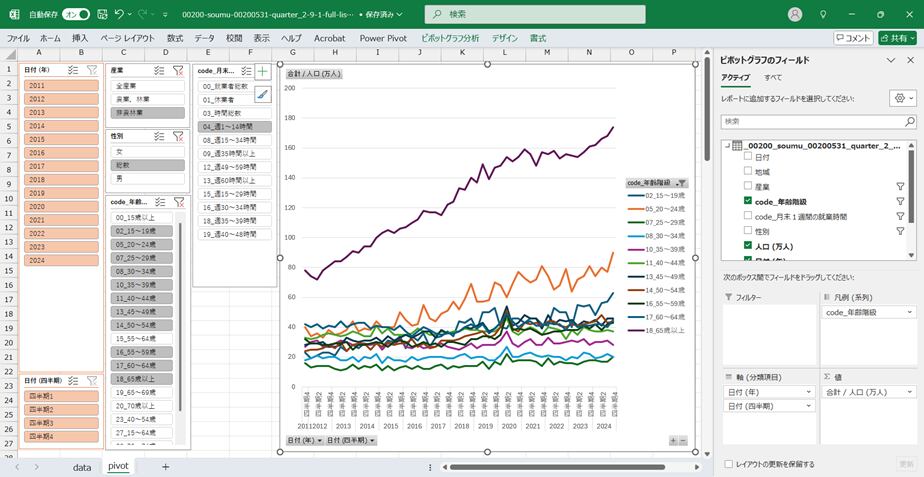Screen dimensions: 924x477
Task: Open the ピボットグラフ分析 ribbon tab
Action: click(x=450, y=38)
